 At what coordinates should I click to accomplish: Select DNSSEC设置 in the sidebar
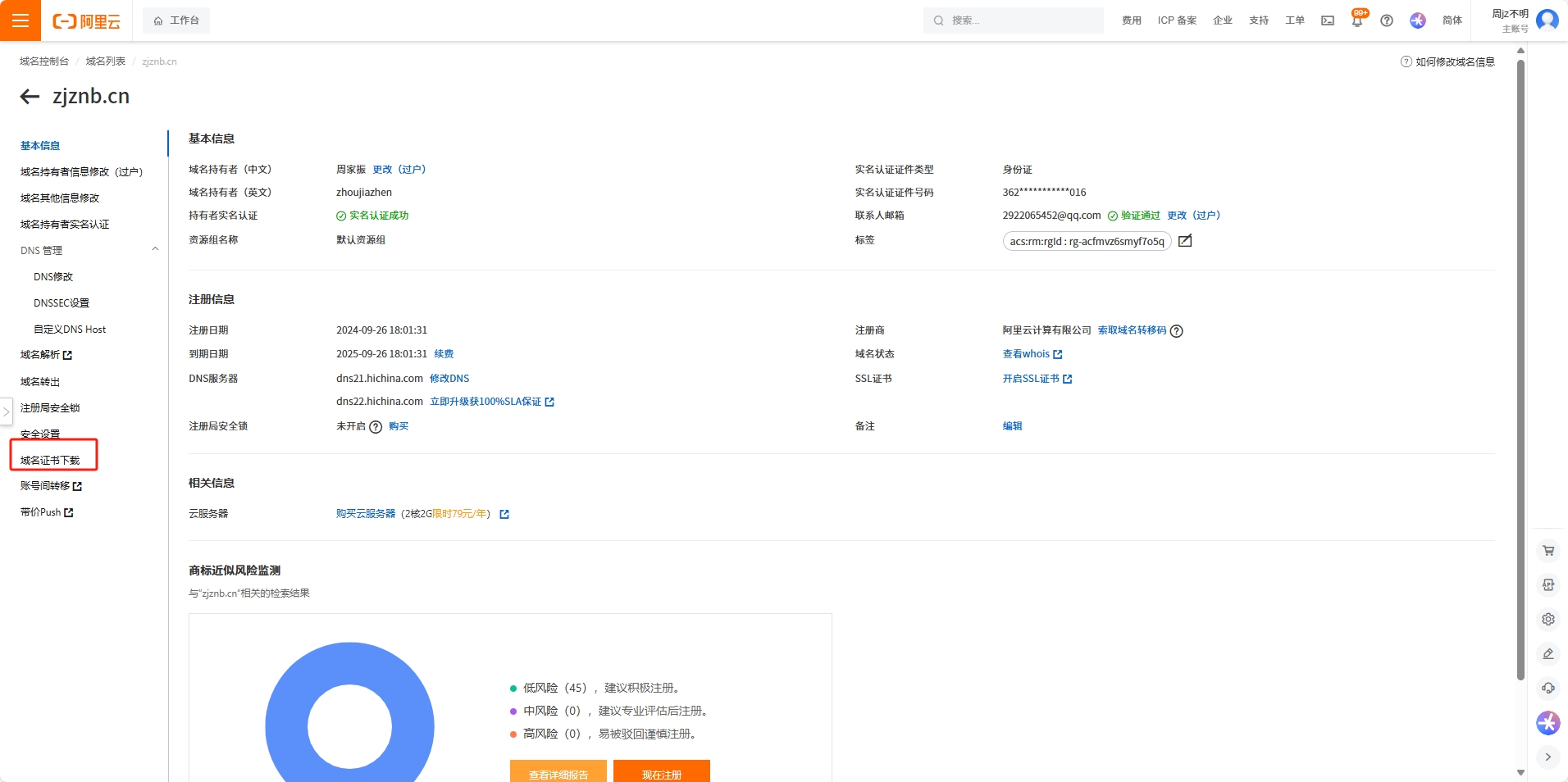tap(62, 303)
